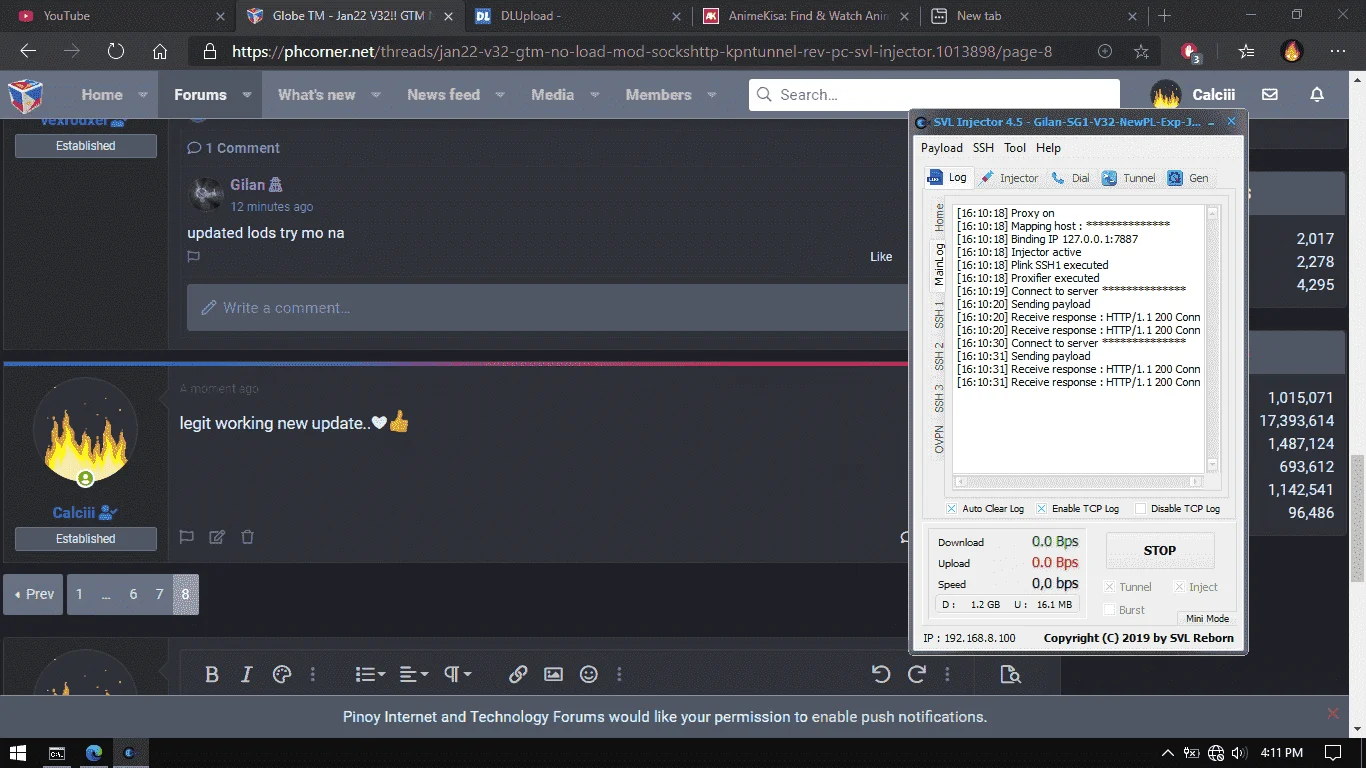The height and width of the screenshot is (768, 1366).
Task: Go to the Prev page of the thread
Action: (34, 594)
